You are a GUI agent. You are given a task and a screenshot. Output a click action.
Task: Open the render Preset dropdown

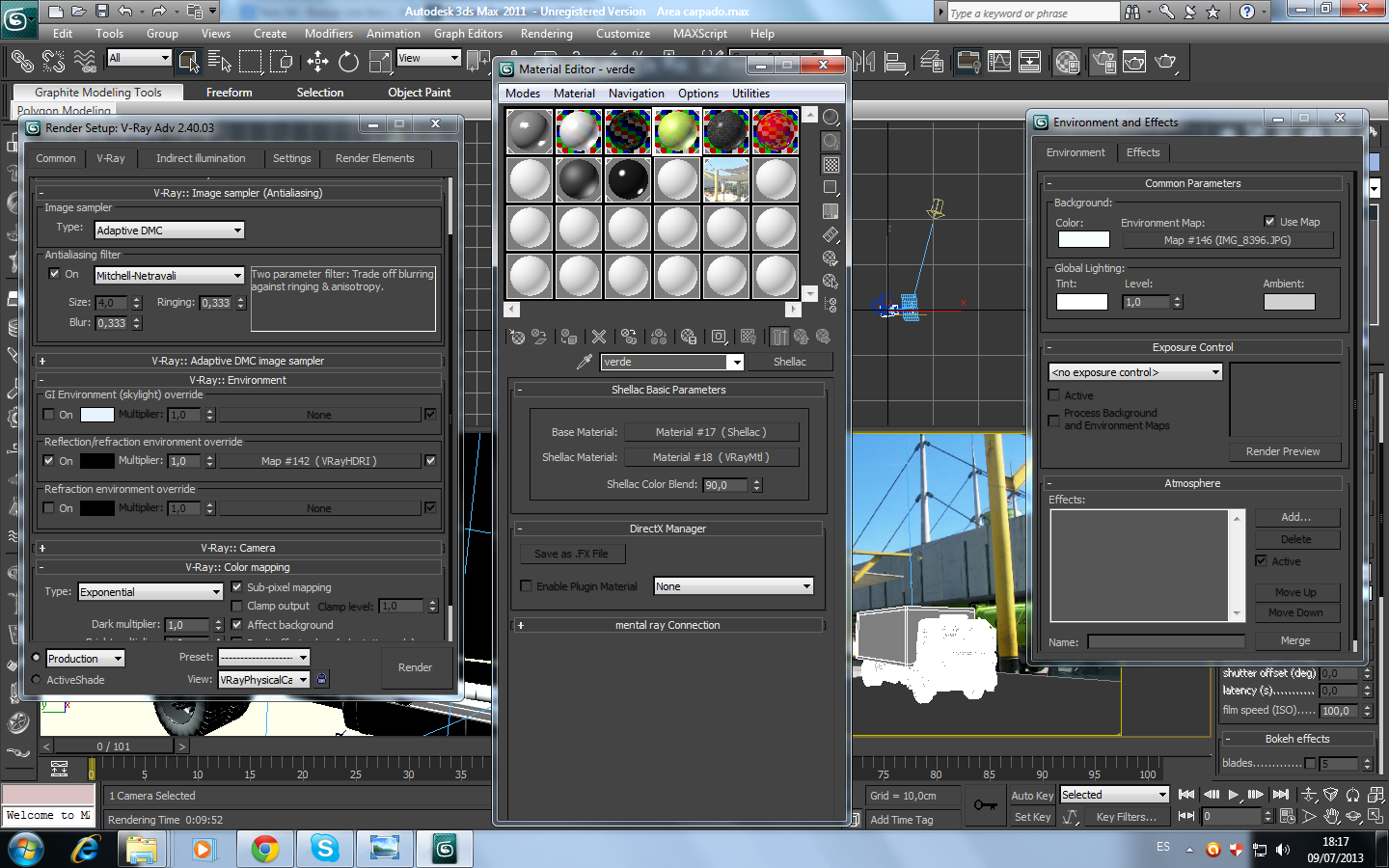tap(264, 658)
